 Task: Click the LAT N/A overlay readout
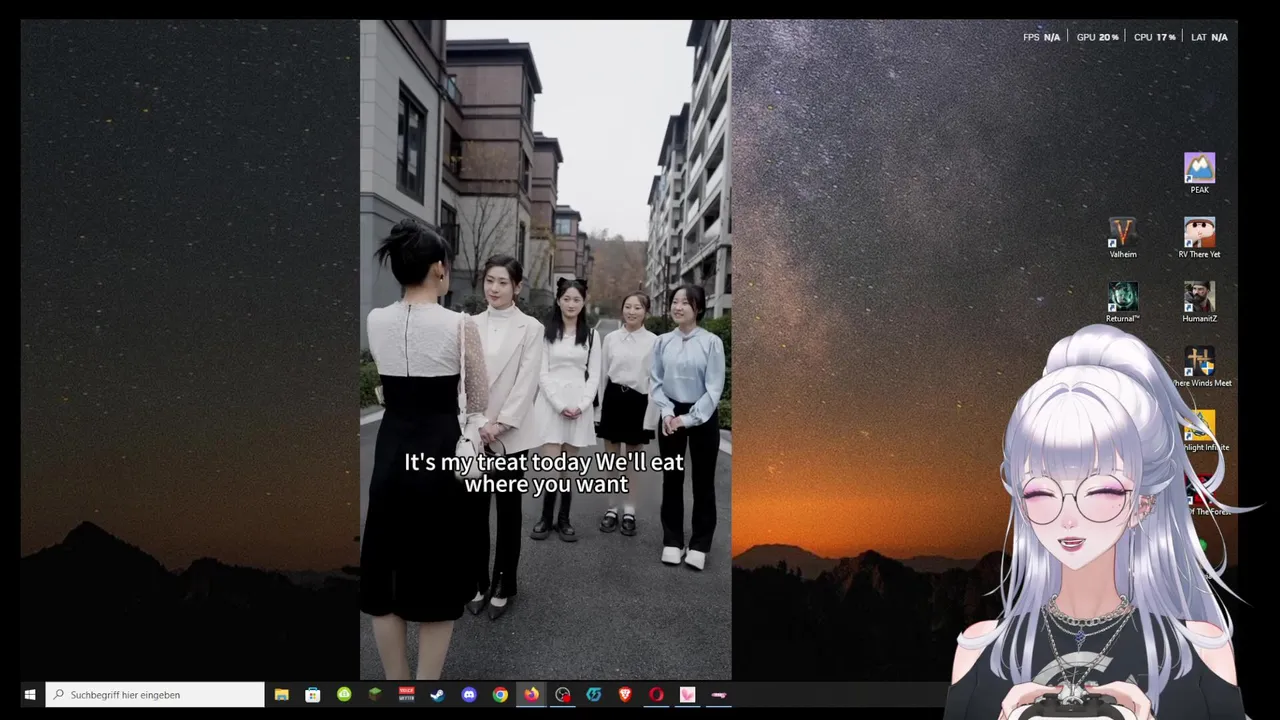1209,37
